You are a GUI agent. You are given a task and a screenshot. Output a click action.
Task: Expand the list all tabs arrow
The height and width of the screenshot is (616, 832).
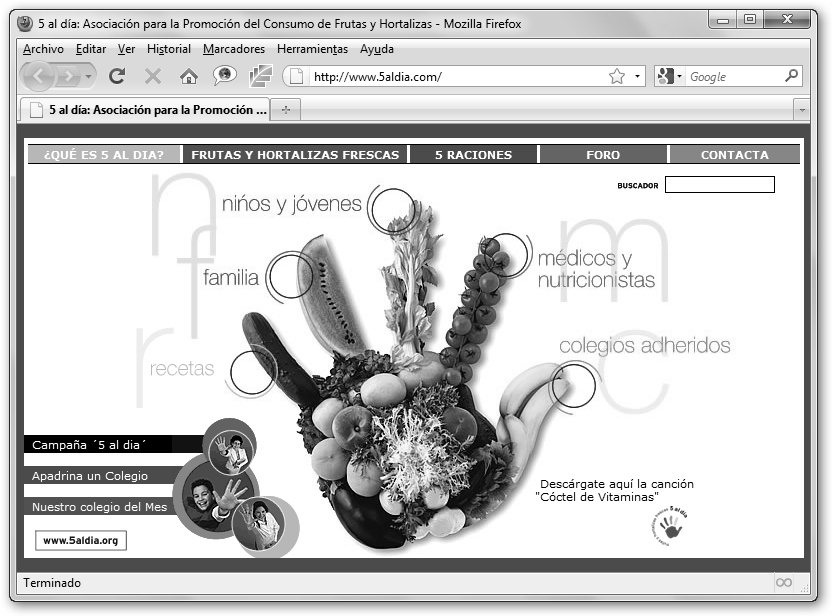tap(801, 110)
